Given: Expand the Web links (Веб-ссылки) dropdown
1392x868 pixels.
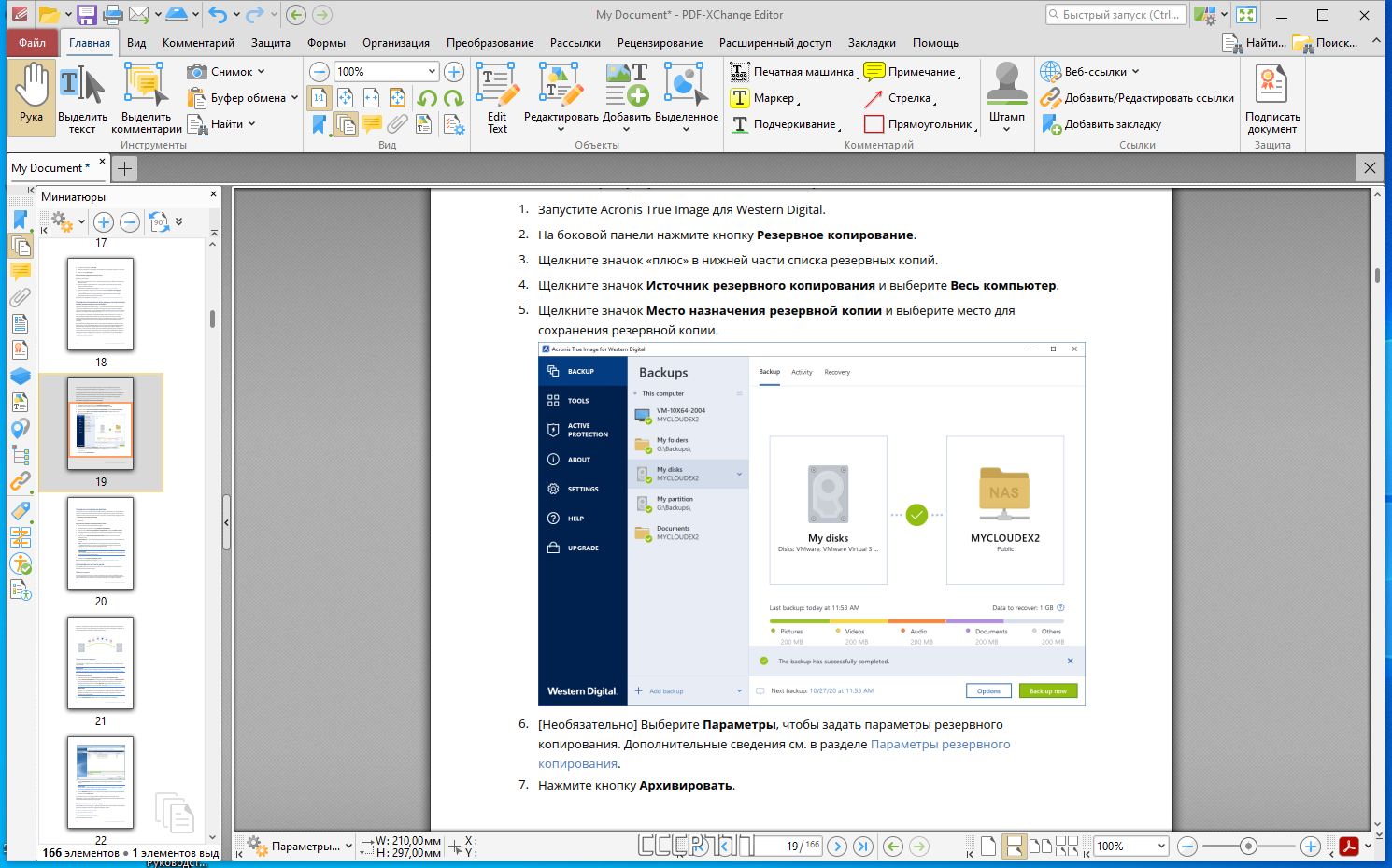Looking at the screenshot, I should [1135, 72].
